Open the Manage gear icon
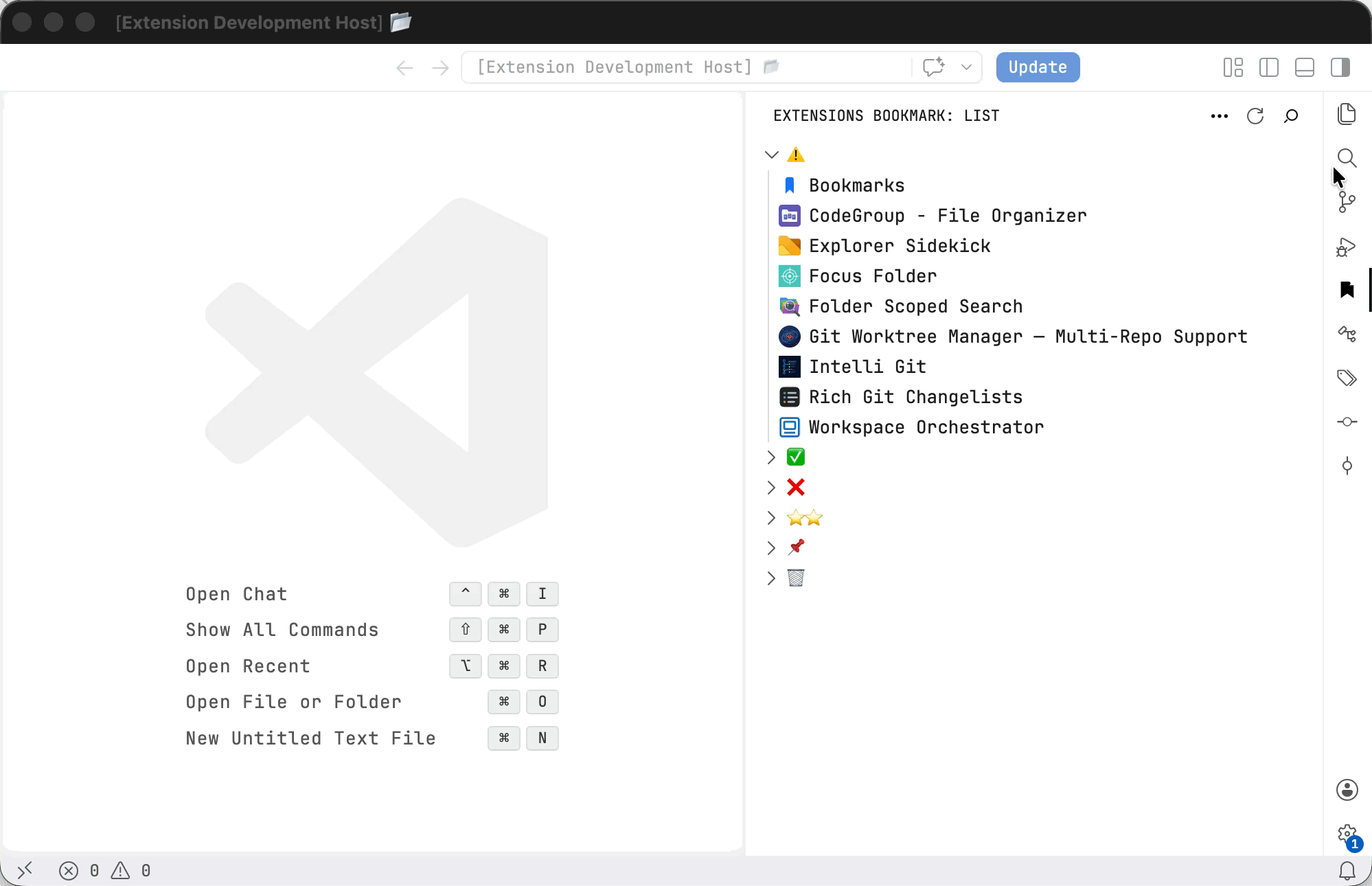Viewport: 1372px width, 886px height. click(1347, 834)
